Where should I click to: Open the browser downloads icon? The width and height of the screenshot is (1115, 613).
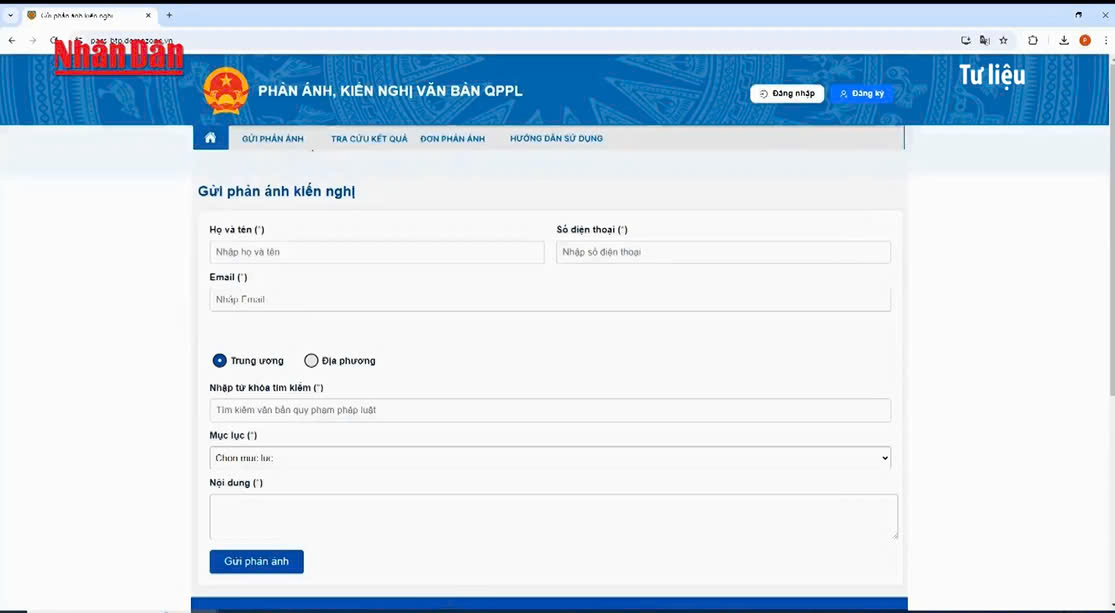point(1064,40)
